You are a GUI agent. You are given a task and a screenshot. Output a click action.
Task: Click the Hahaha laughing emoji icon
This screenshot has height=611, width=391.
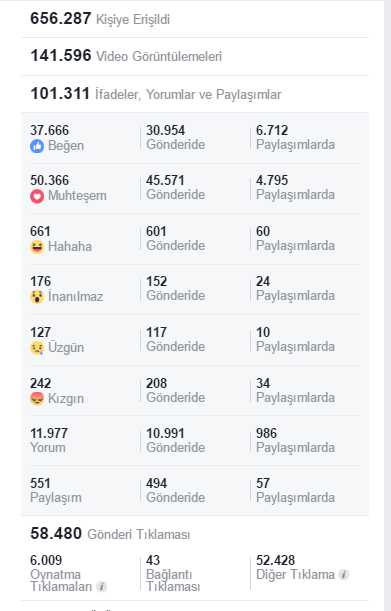coord(37,247)
